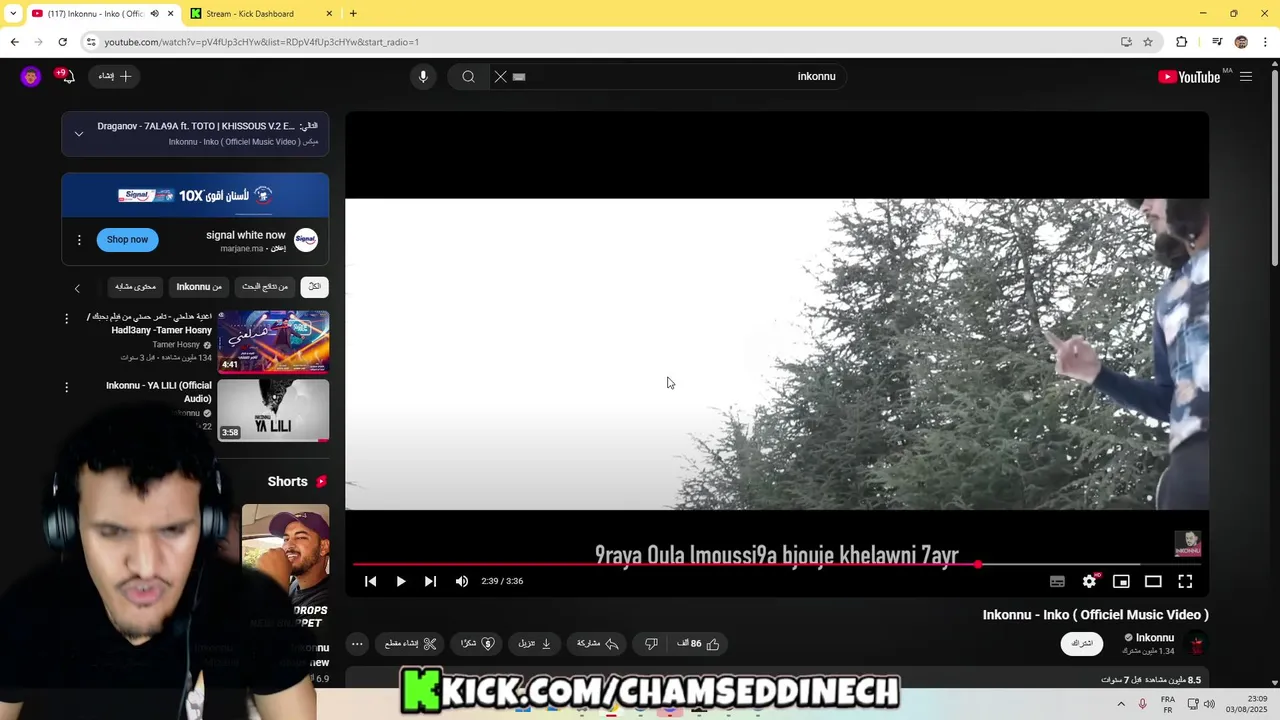Toggle subtitles in the video player

1057,581
